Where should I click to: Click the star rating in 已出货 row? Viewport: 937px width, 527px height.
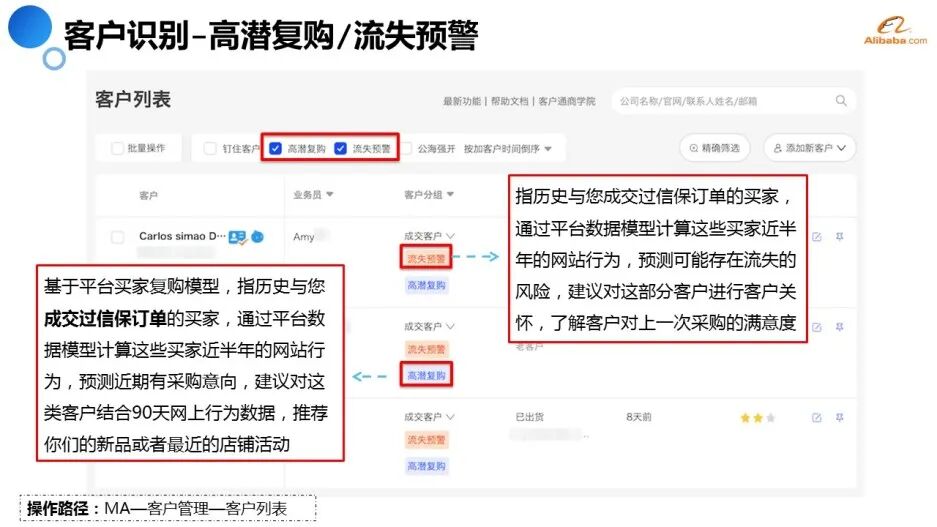tap(758, 418)
